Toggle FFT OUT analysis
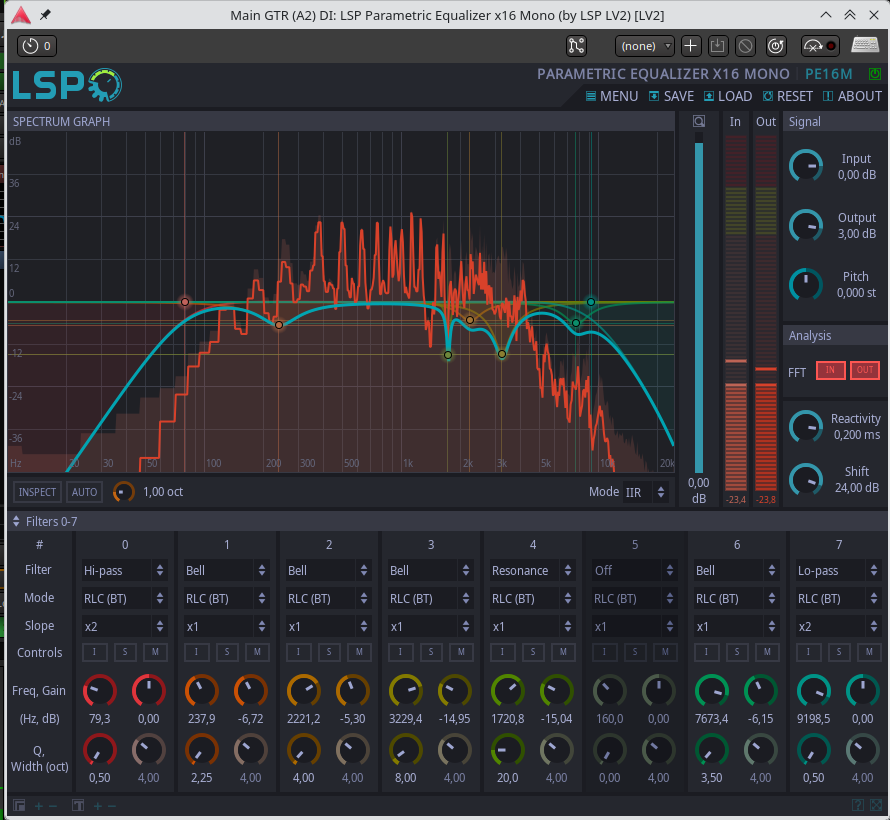Image resolution: width=890 pixels, height=820 pixels. (865, 371)
